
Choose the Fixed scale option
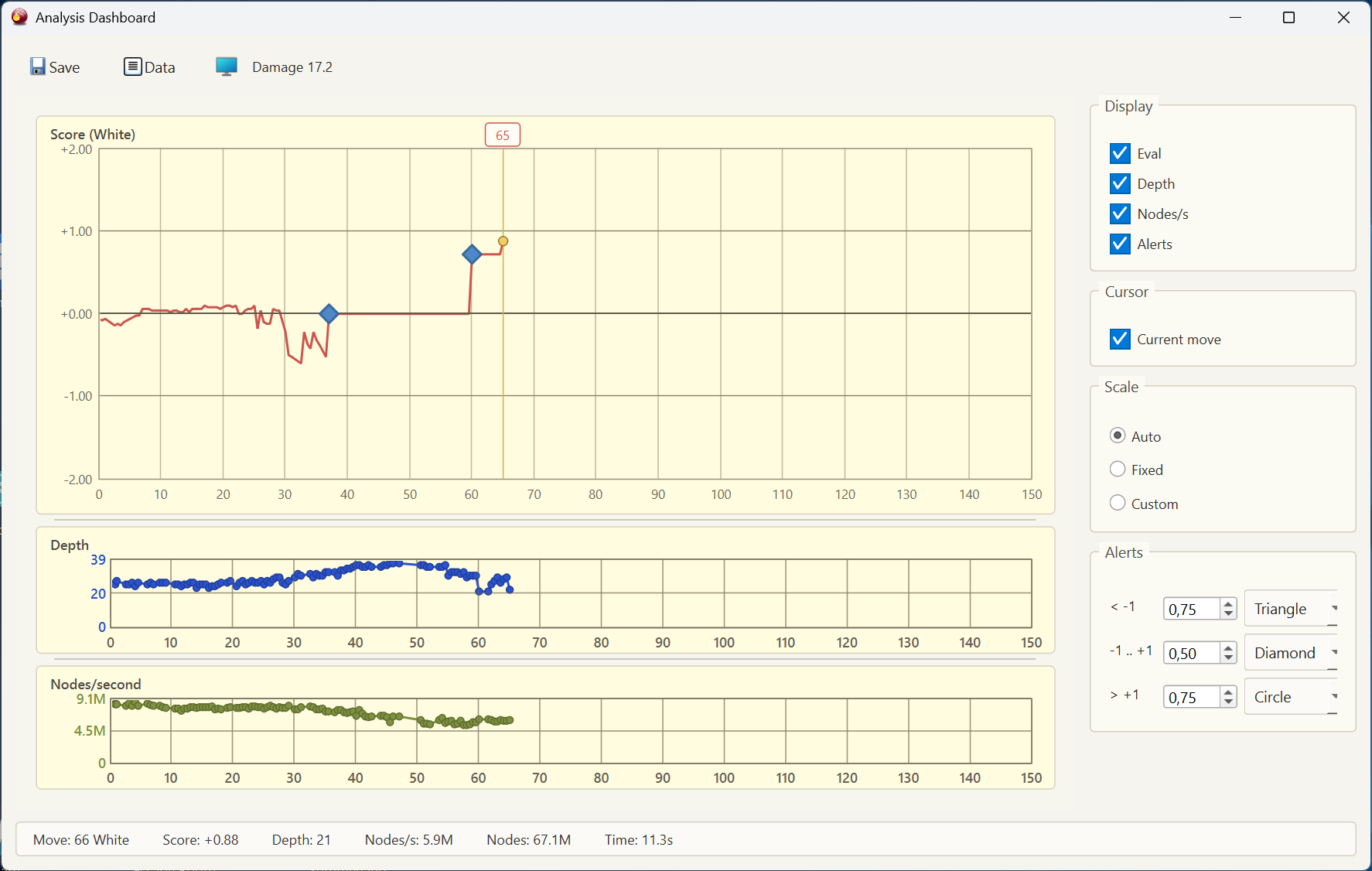pos(1118,469)
